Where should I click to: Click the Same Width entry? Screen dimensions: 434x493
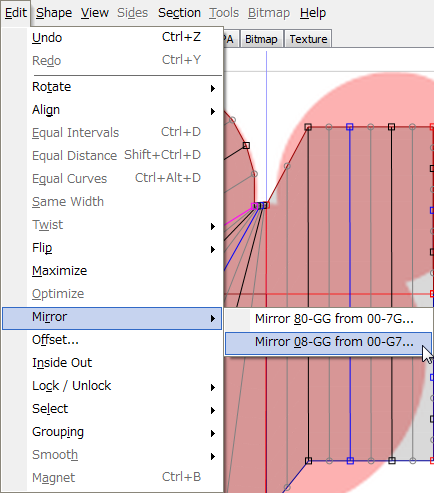pyautogui.click(x=112, y=202)
